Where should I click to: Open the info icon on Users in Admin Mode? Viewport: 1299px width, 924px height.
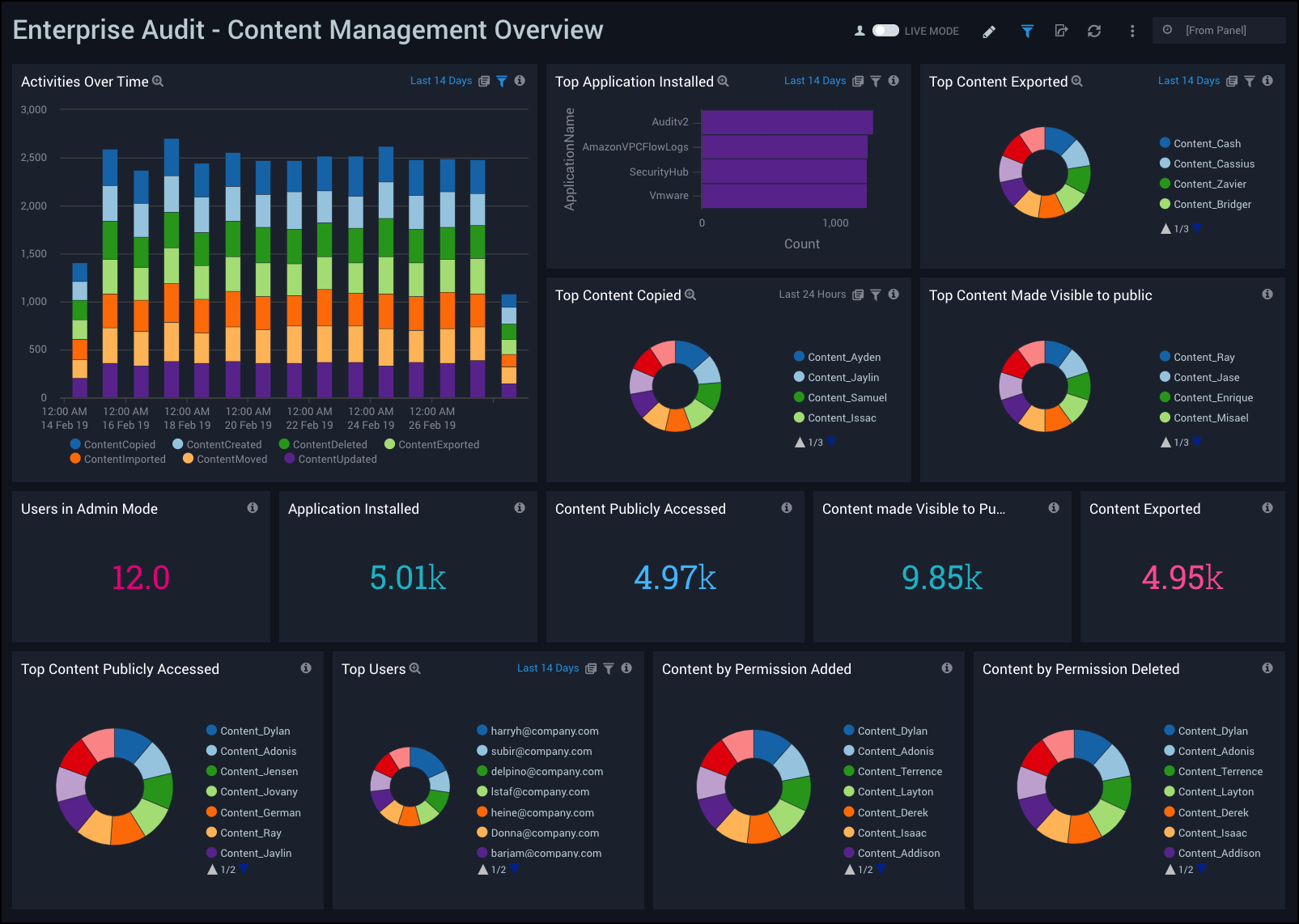tap(253, 508)
